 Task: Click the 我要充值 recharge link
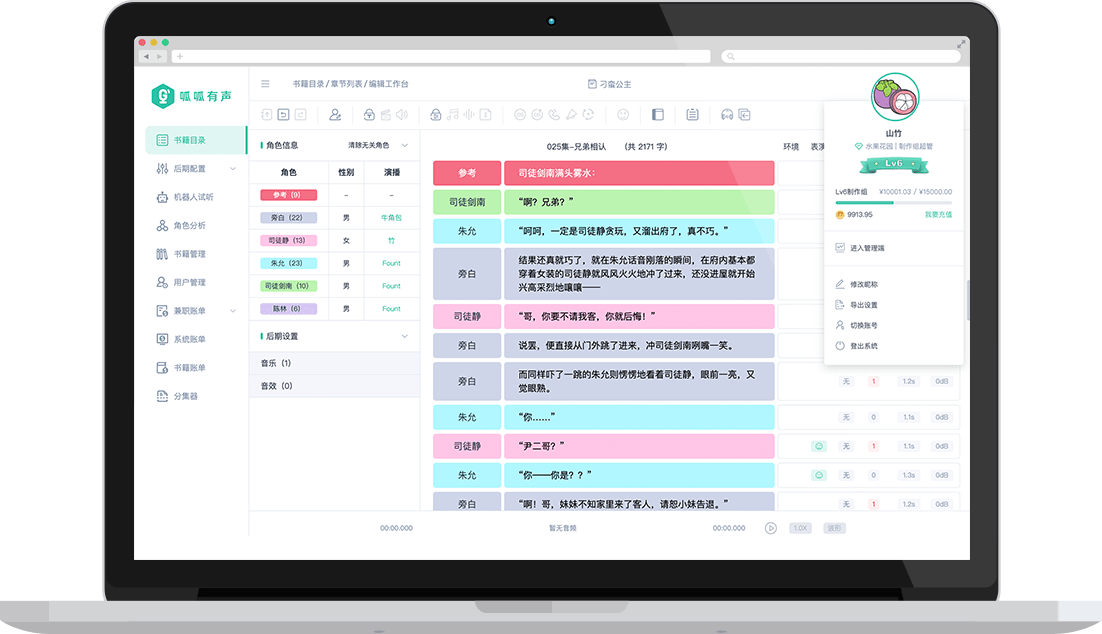(x=937, y=214)
